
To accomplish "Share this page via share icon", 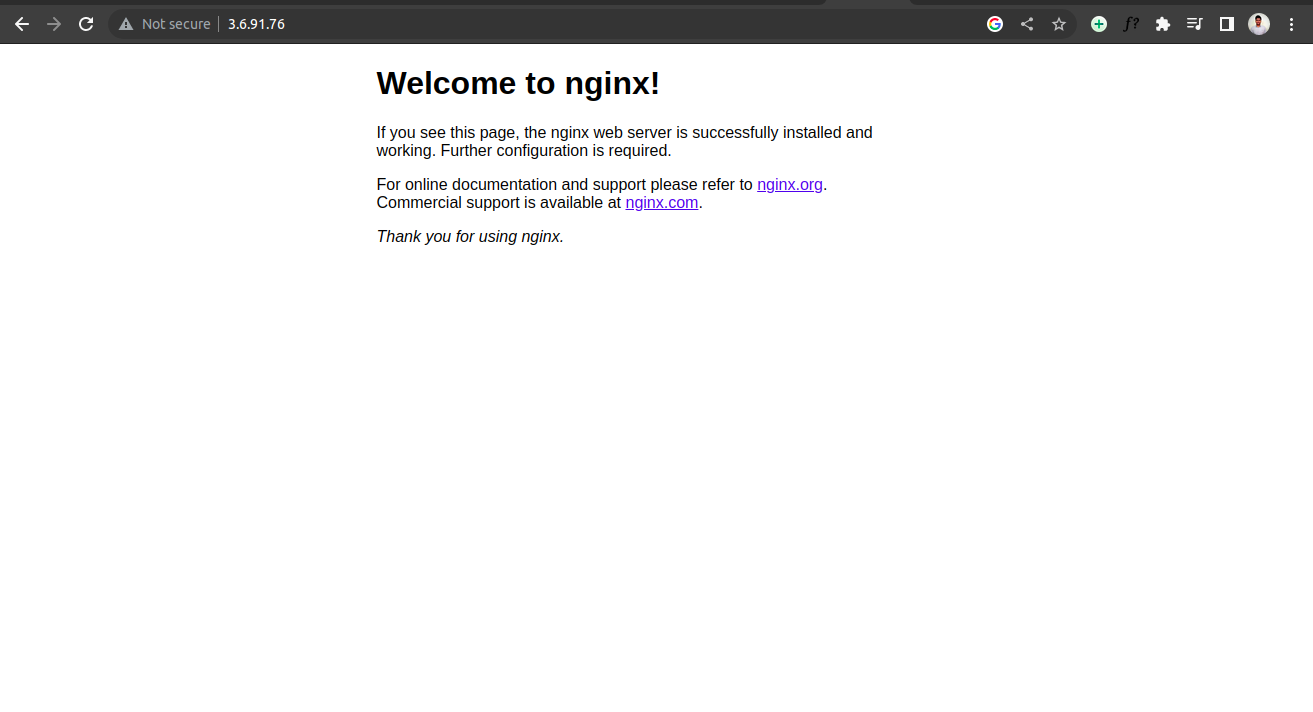I will [x=1027, y=24].
